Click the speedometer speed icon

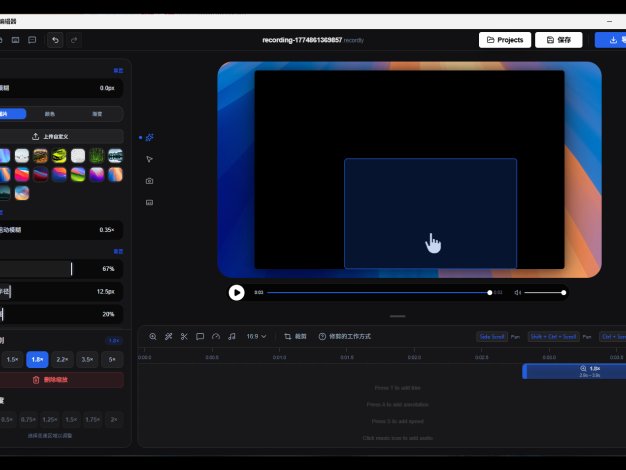click(x=216, y=337)
